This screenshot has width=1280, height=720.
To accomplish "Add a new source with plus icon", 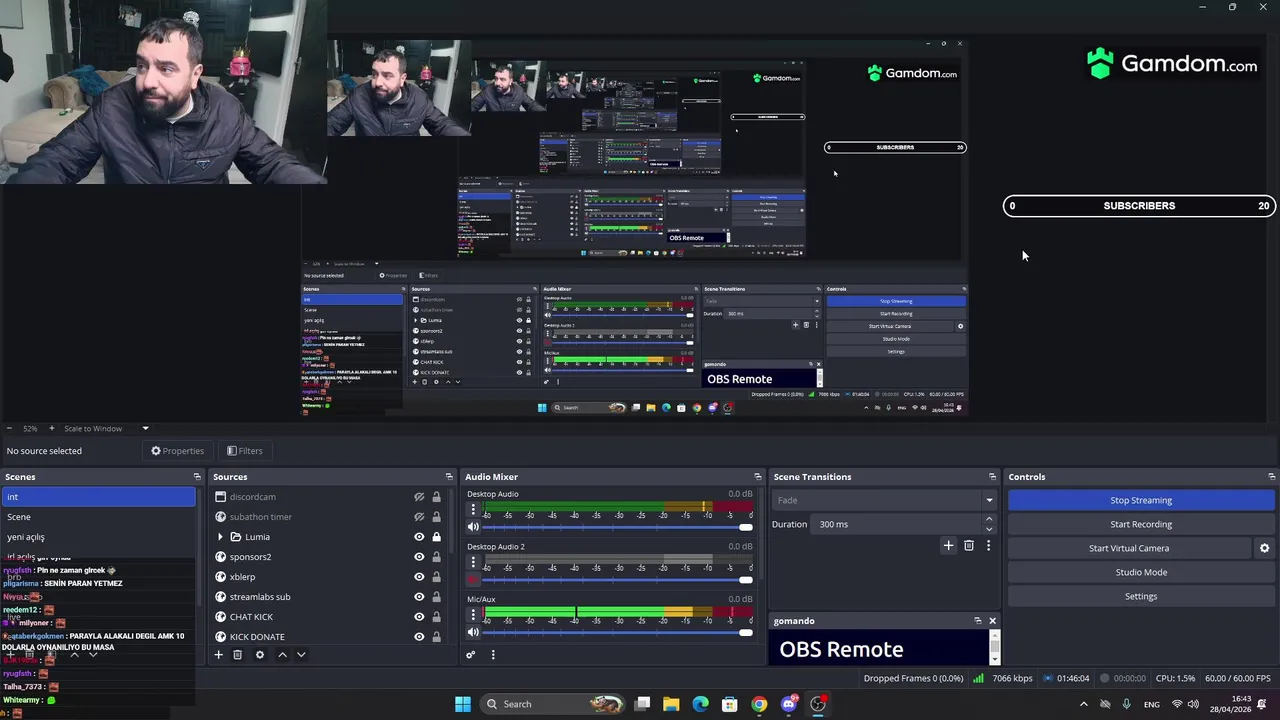I will (218, 655).
